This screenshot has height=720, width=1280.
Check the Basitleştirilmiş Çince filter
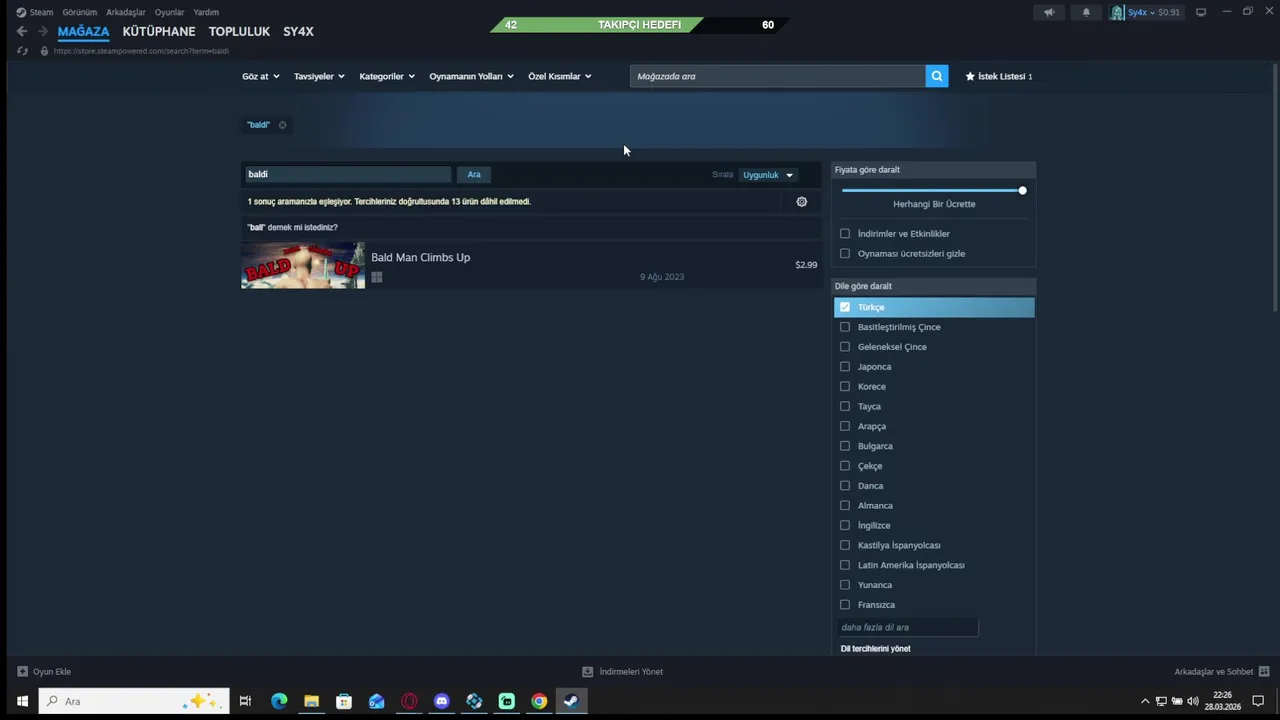pos(845,327)
